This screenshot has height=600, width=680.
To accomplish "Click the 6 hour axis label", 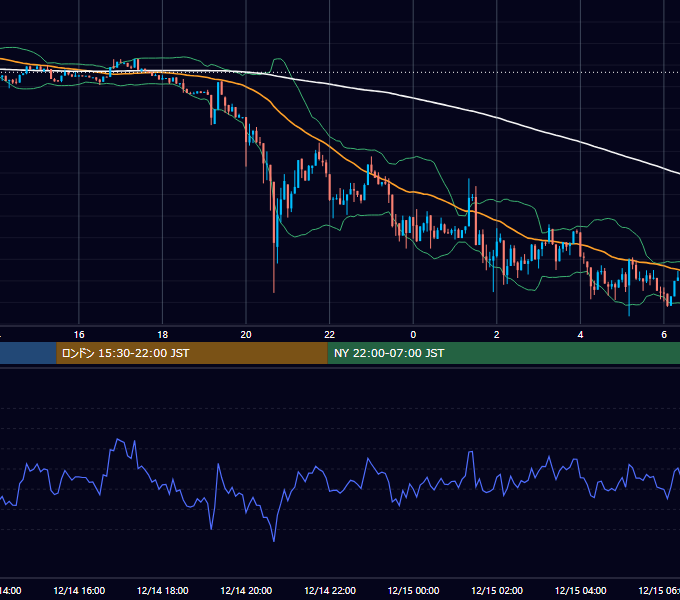I will [x=664, y=335].
